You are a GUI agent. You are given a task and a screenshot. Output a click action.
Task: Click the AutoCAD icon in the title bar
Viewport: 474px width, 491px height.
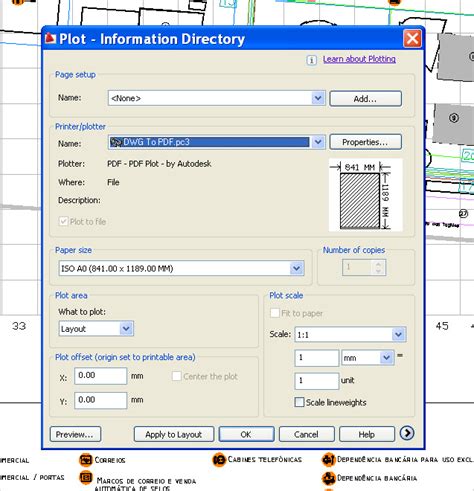coord(50,38)
